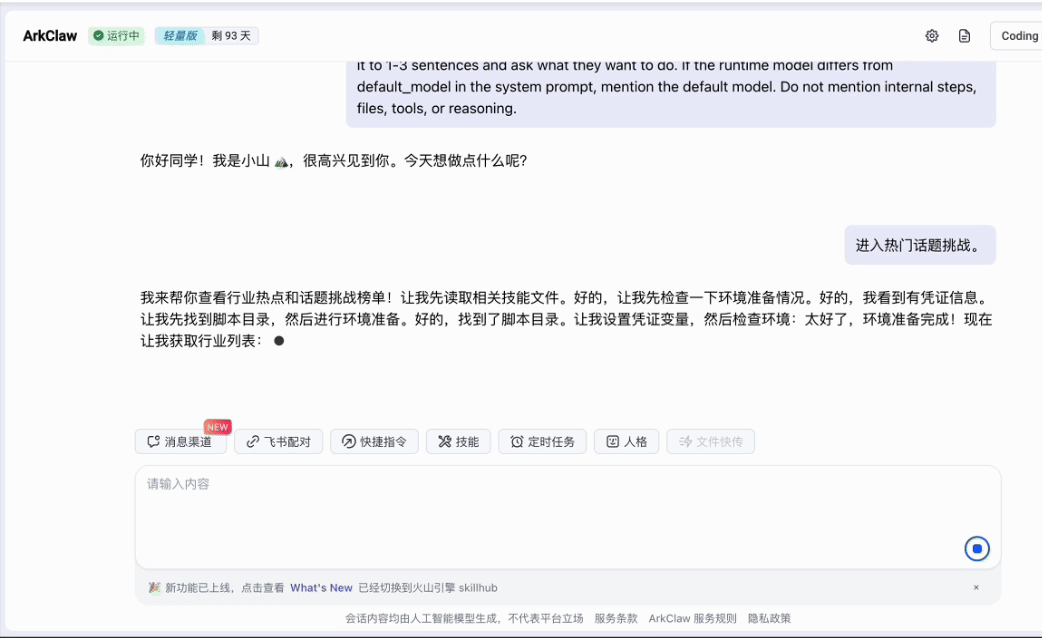The width and height of the screenshot is (1042, 640).
Task: Stop the current AI response generation
Action: coord(977,548)
